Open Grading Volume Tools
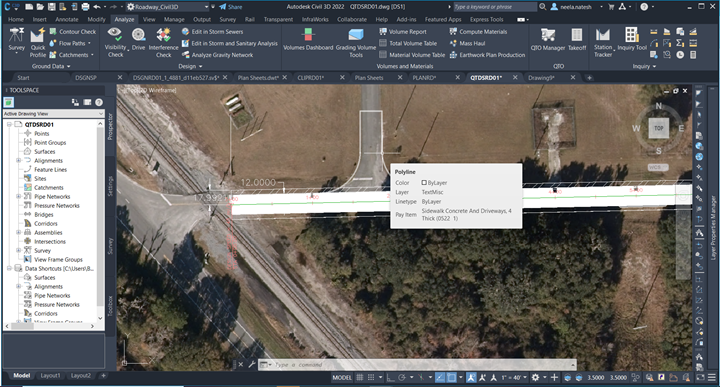 pyautogui.click(x=356, y=42)
